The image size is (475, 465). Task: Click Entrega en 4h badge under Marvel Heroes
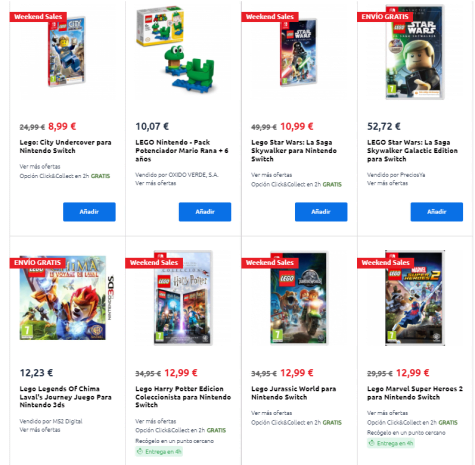391,443
